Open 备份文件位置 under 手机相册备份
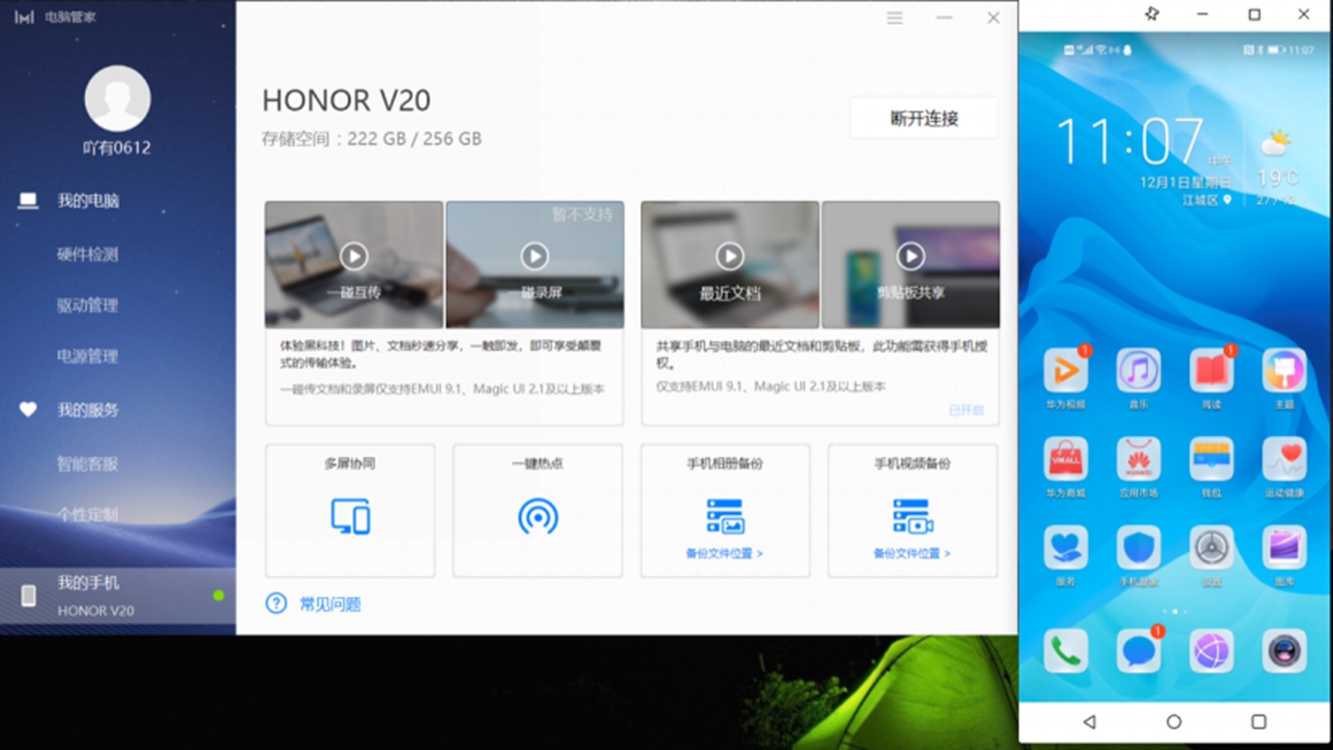1333x750 pixels. pos(724,553)
